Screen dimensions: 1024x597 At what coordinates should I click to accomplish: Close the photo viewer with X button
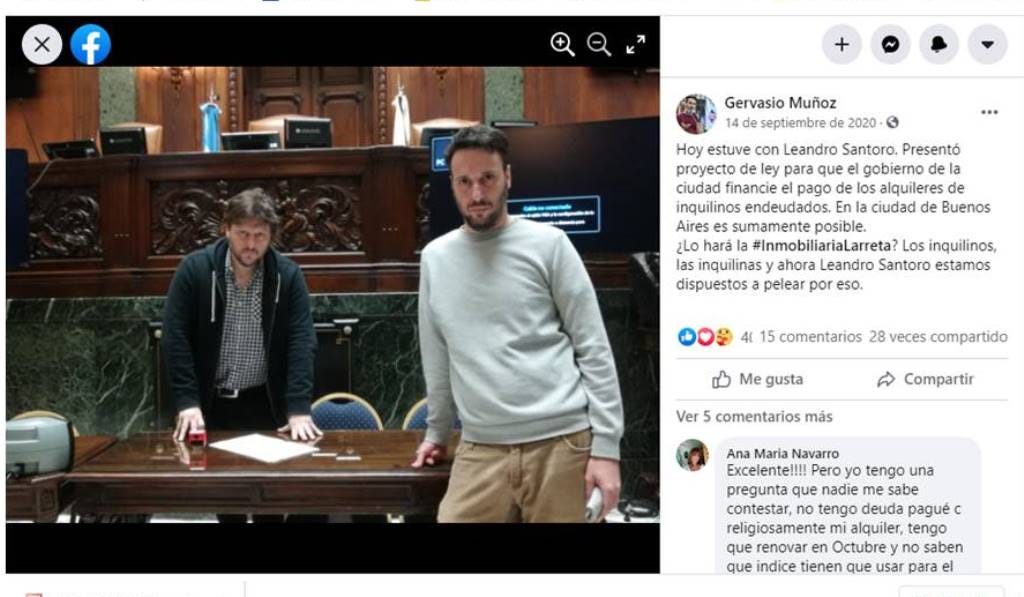tap(42, 44)
